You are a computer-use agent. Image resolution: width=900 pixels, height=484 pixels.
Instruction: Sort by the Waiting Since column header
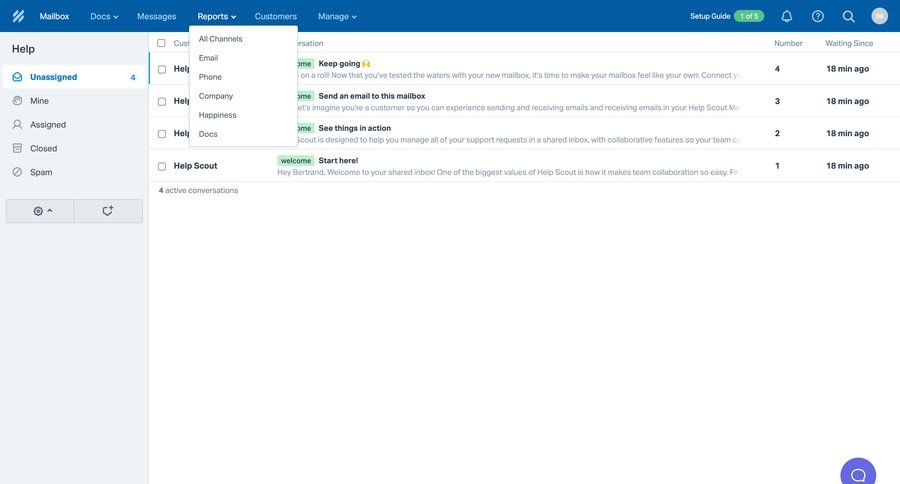(x=849, y=43)
